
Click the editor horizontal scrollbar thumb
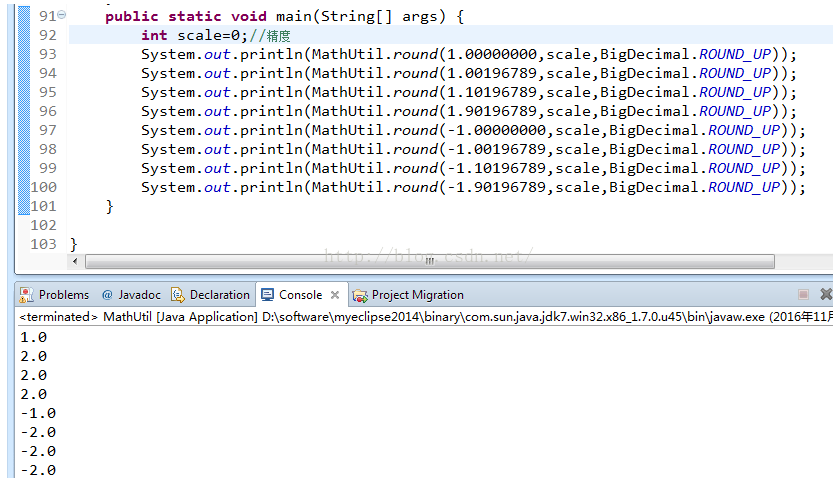[430, 261]
